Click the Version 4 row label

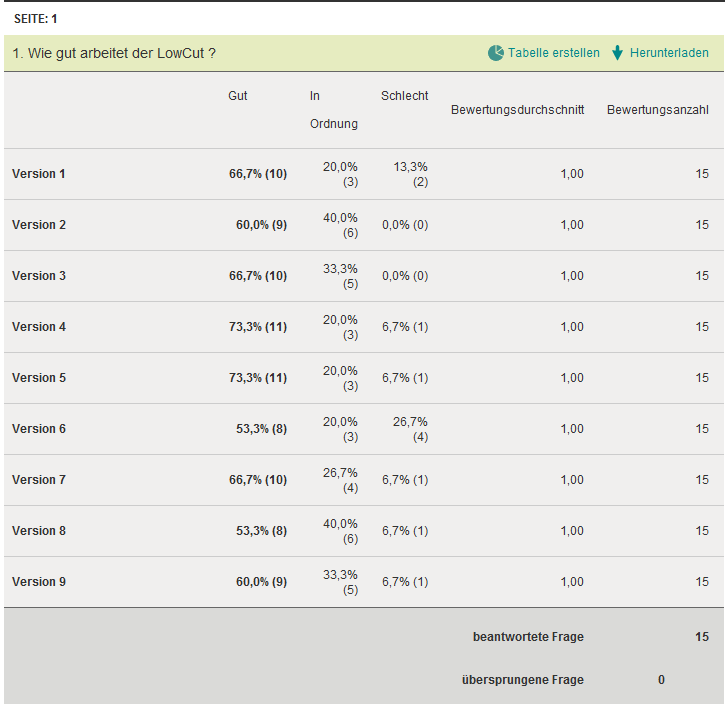[x=39, y=327]
